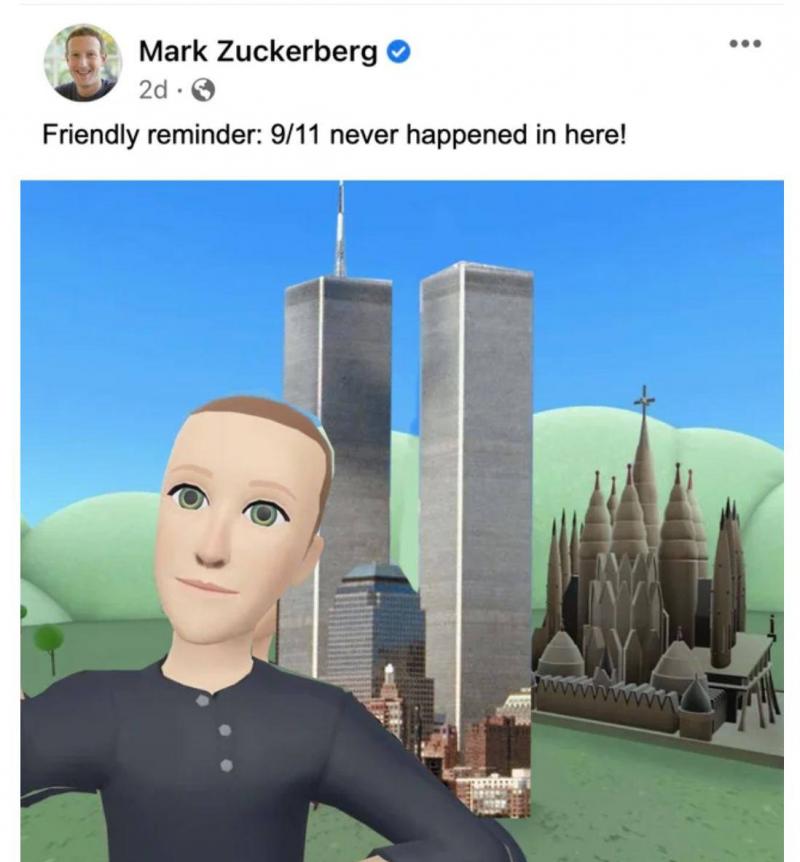Screen dimensions: 800x862
Task: Click the 2d post timestamp
Action: [x=153, y=90]
